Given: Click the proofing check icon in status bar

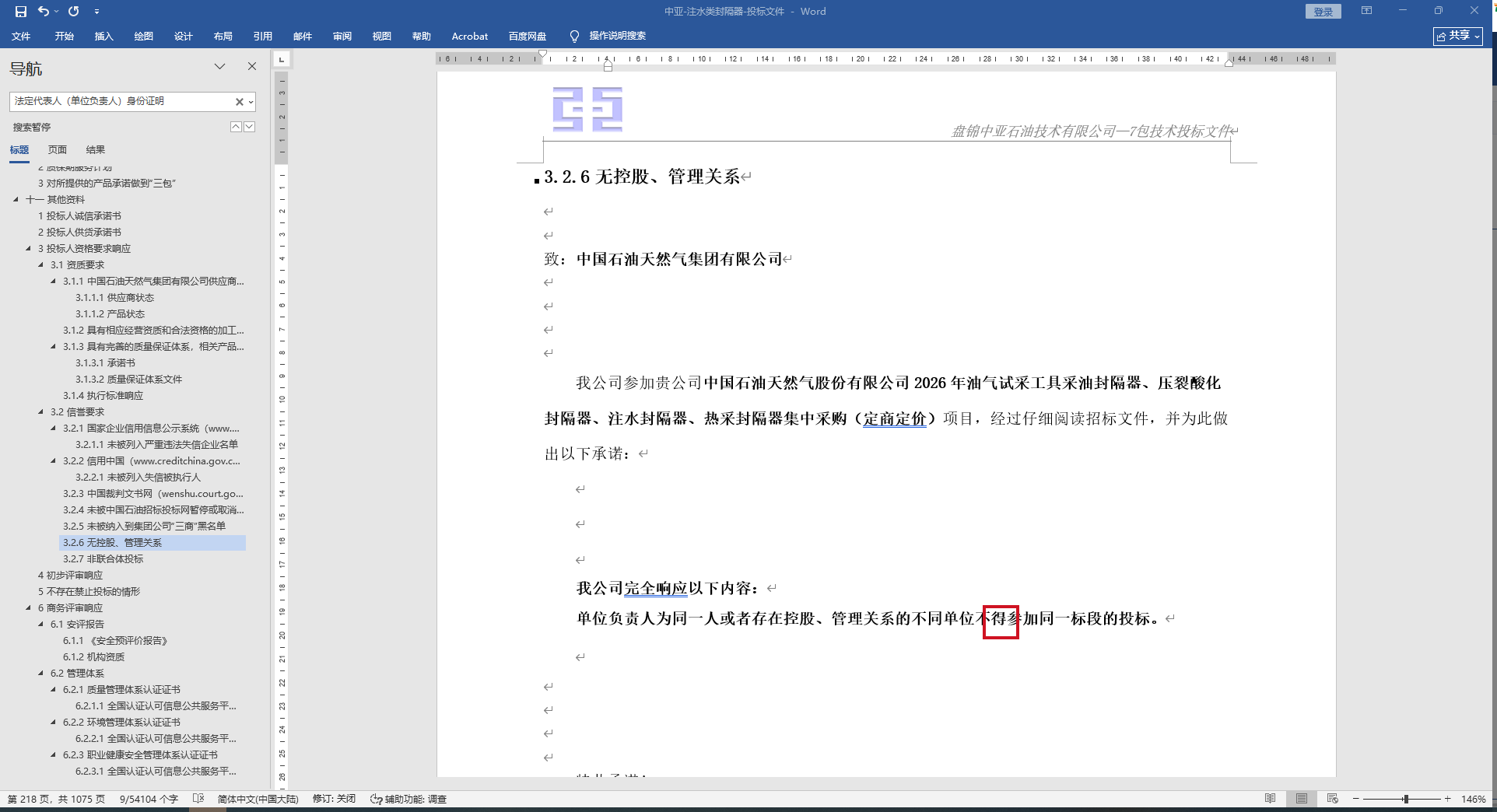Looking at the screenshot, I should coord(198,799).
